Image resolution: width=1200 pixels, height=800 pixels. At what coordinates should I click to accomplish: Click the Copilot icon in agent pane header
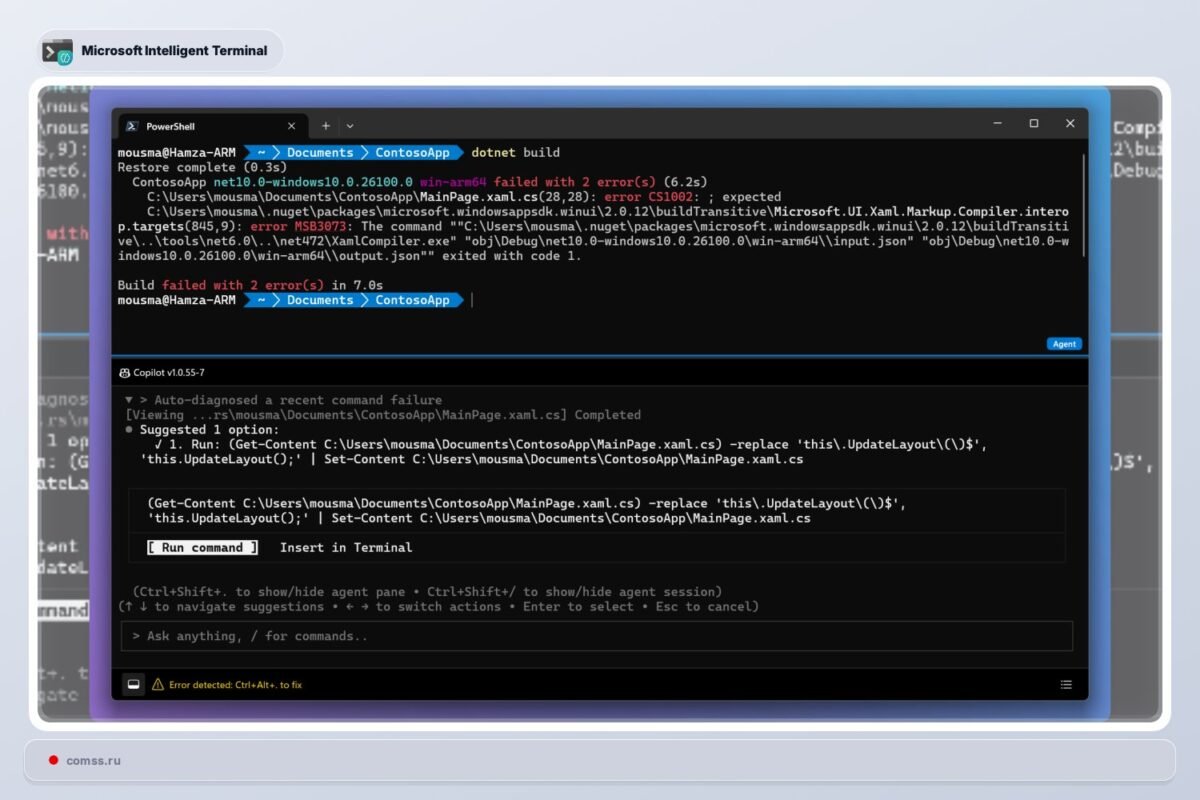click(124, 373)
